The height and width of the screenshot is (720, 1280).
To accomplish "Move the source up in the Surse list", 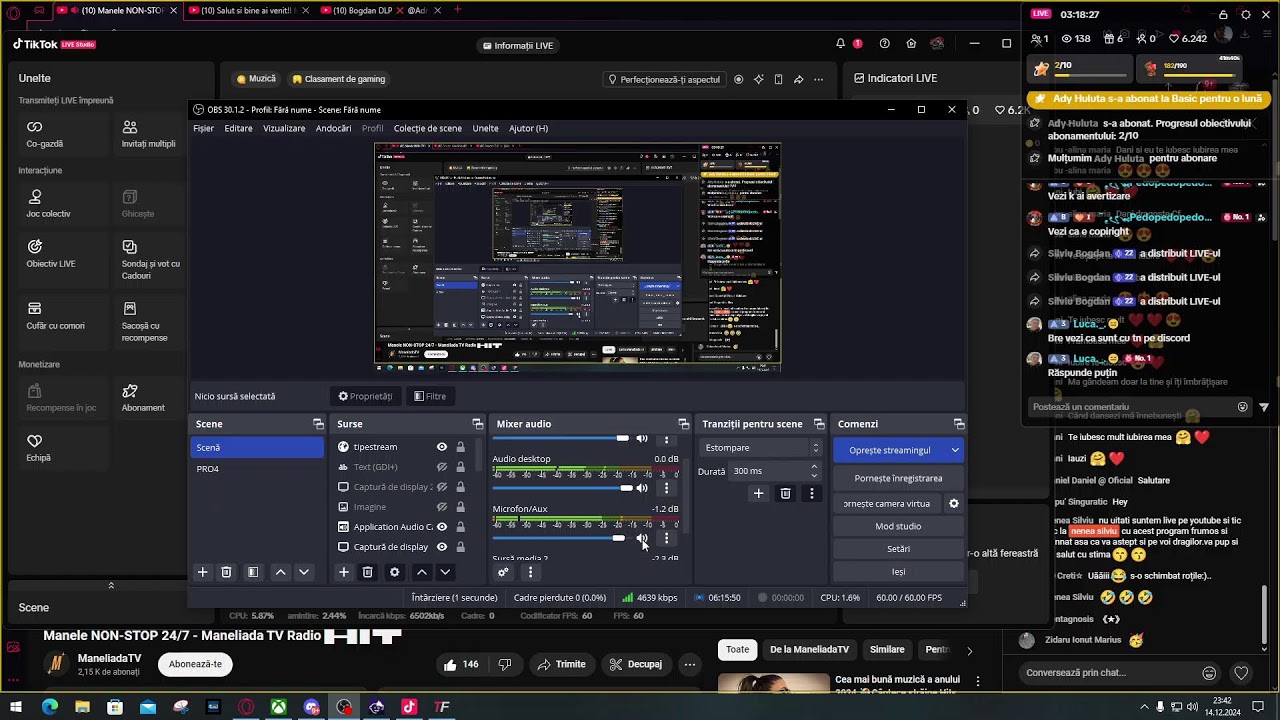I will point(421,572).
